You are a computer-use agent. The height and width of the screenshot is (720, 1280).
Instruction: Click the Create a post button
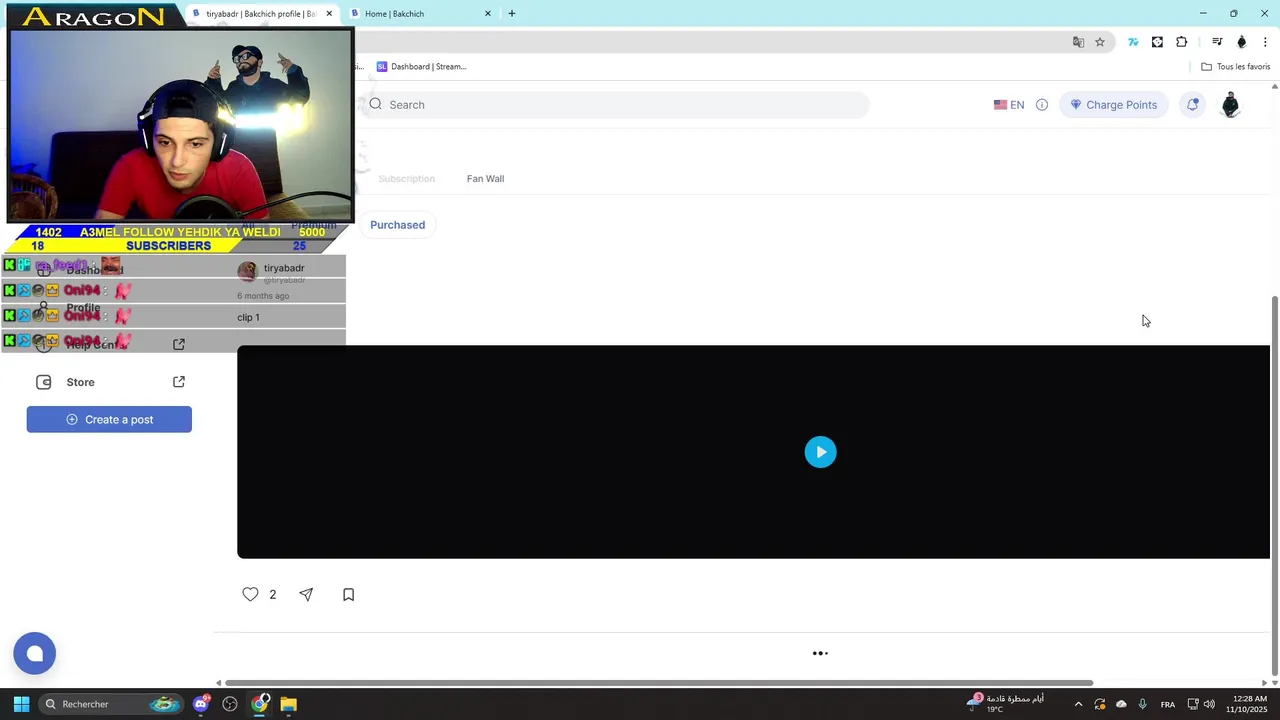[109, 420]
